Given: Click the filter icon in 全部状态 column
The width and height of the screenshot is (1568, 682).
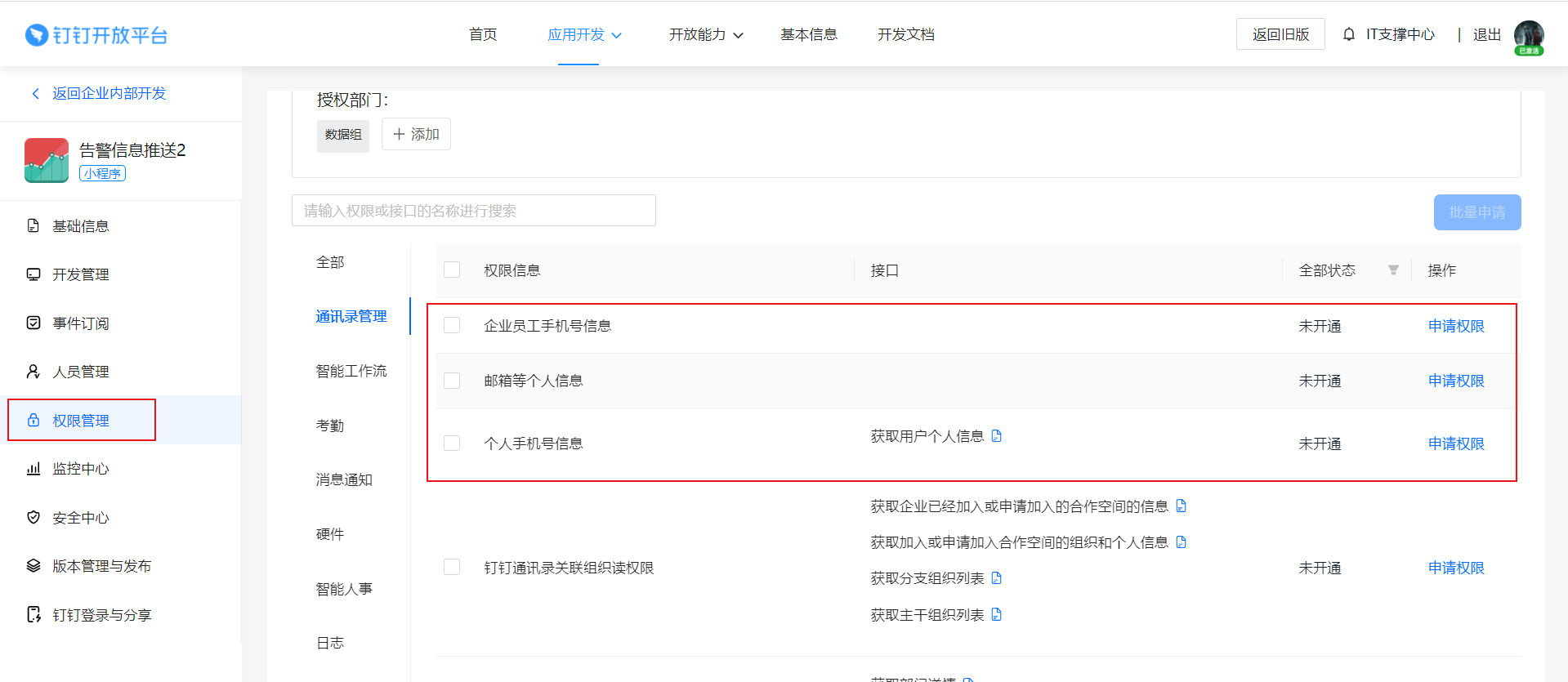Looking at the screenshot, I should (1393, 270).
